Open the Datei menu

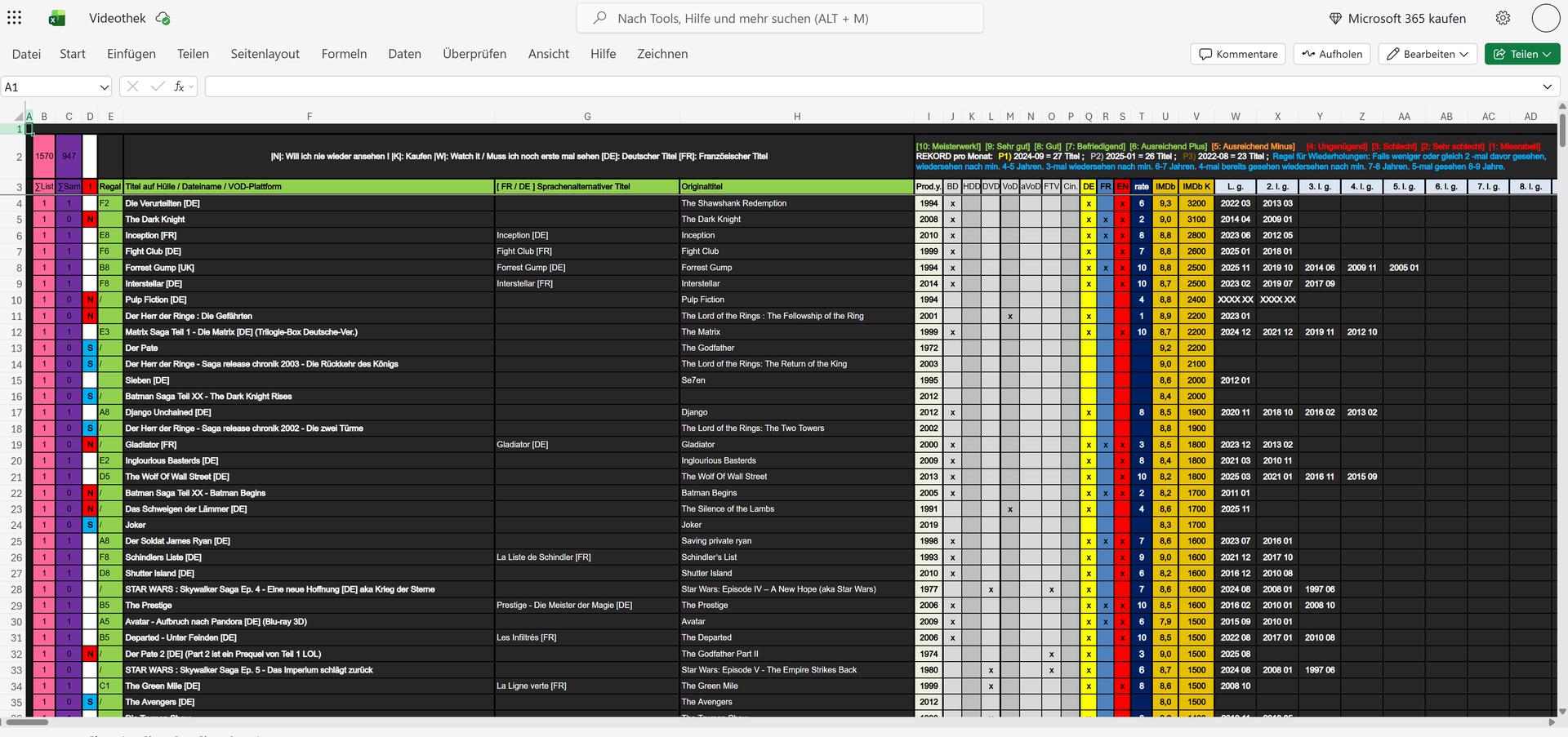point(26,54)
